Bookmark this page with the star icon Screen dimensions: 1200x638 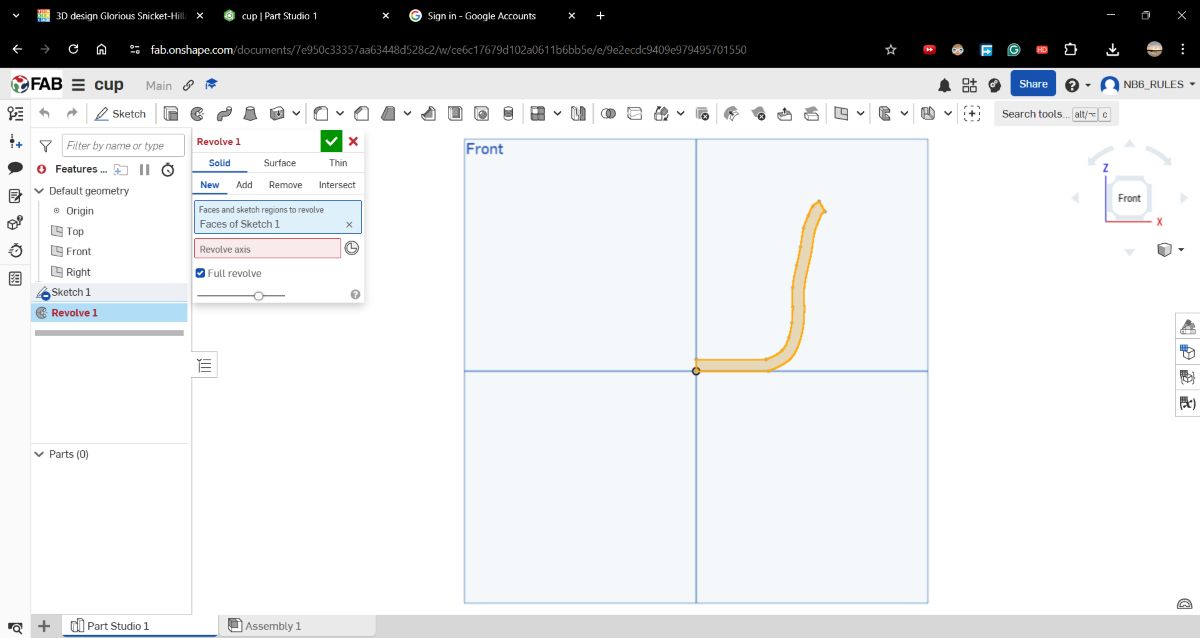891,50
